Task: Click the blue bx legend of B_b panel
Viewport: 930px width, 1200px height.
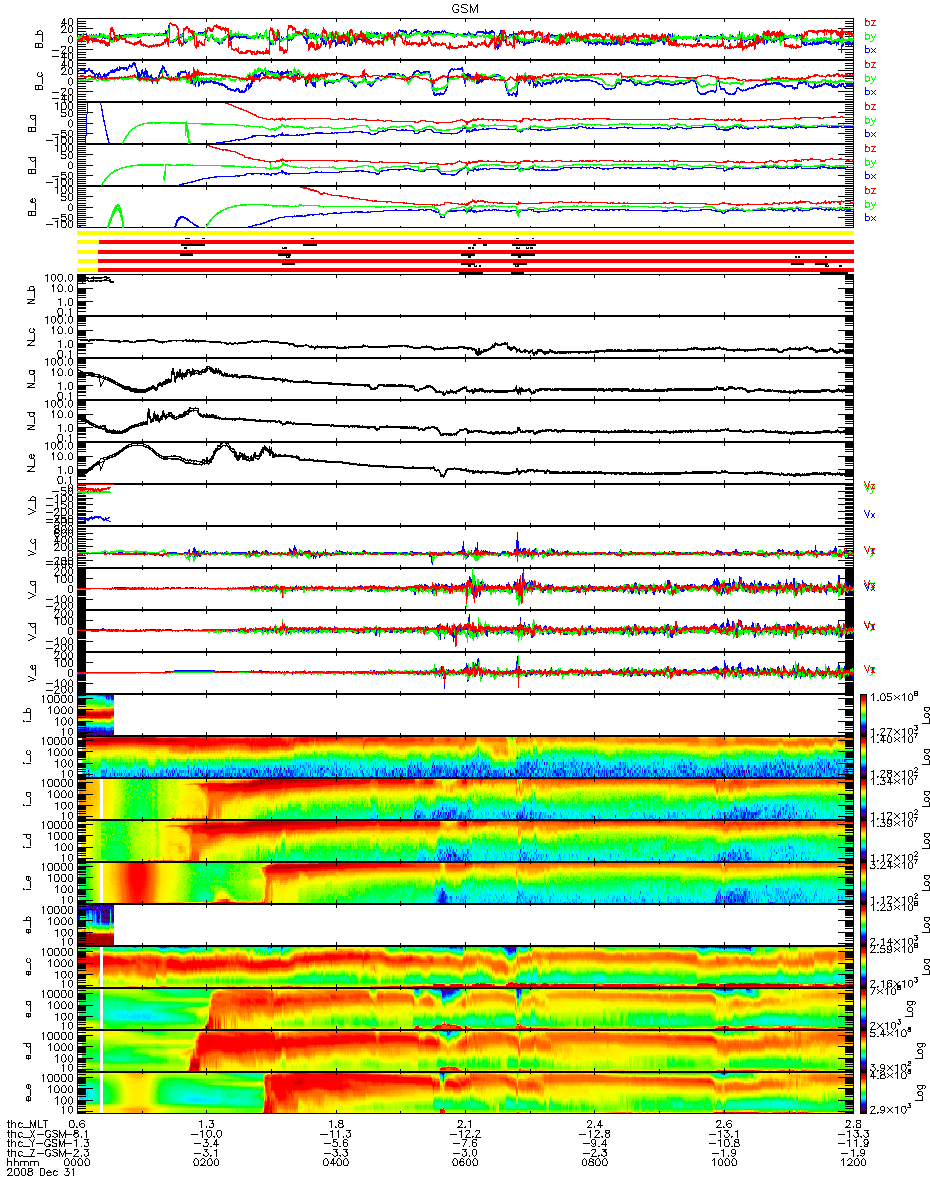Action: (x=870, y=49)
